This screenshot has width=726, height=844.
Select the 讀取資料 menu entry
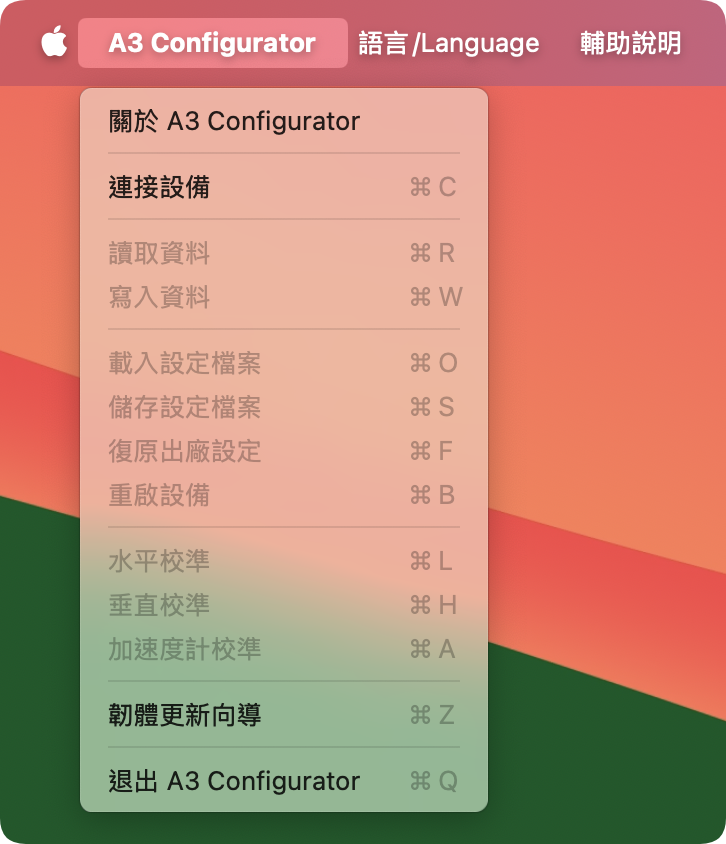pos(160,253)
